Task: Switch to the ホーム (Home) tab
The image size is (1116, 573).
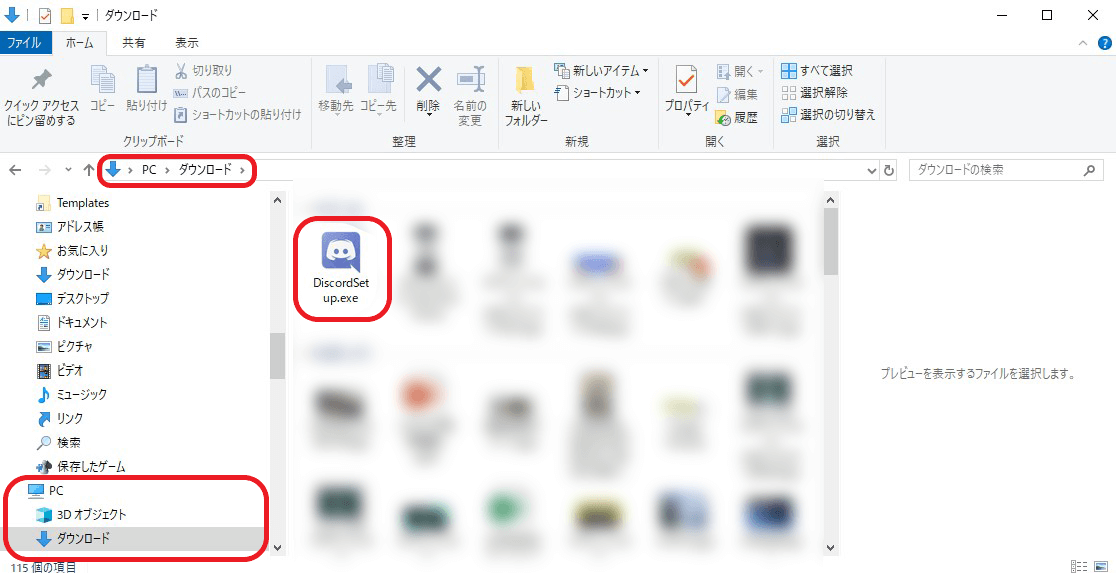Action: (x=79, y=43)
